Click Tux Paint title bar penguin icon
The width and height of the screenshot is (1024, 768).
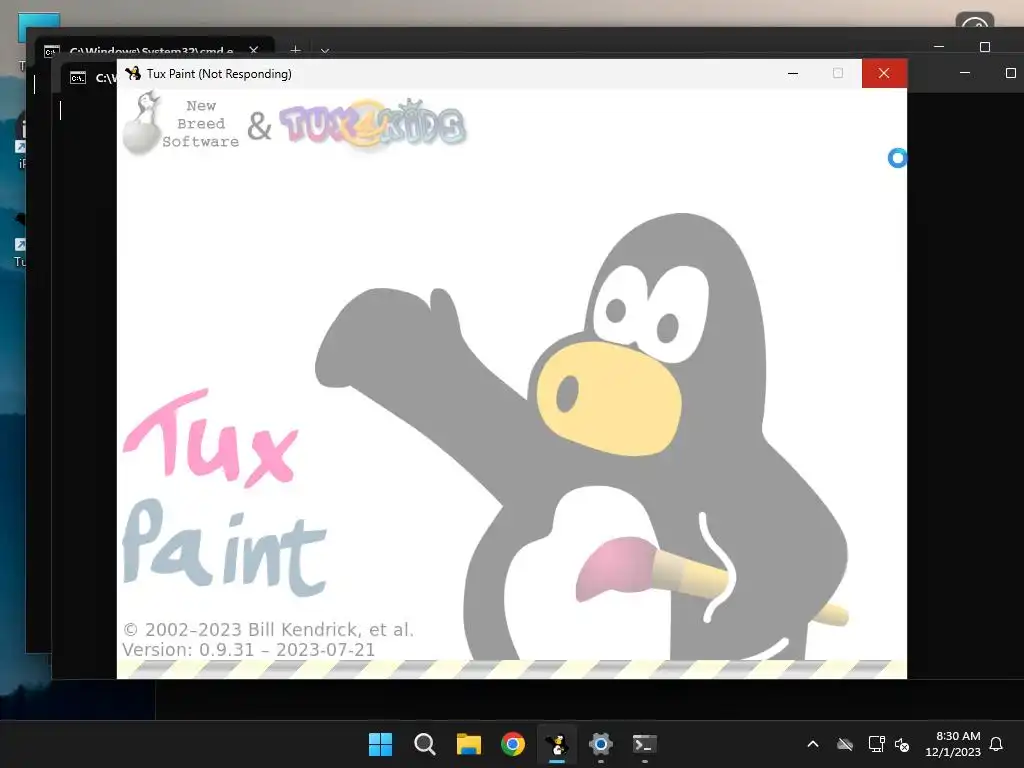coord(133,73)
